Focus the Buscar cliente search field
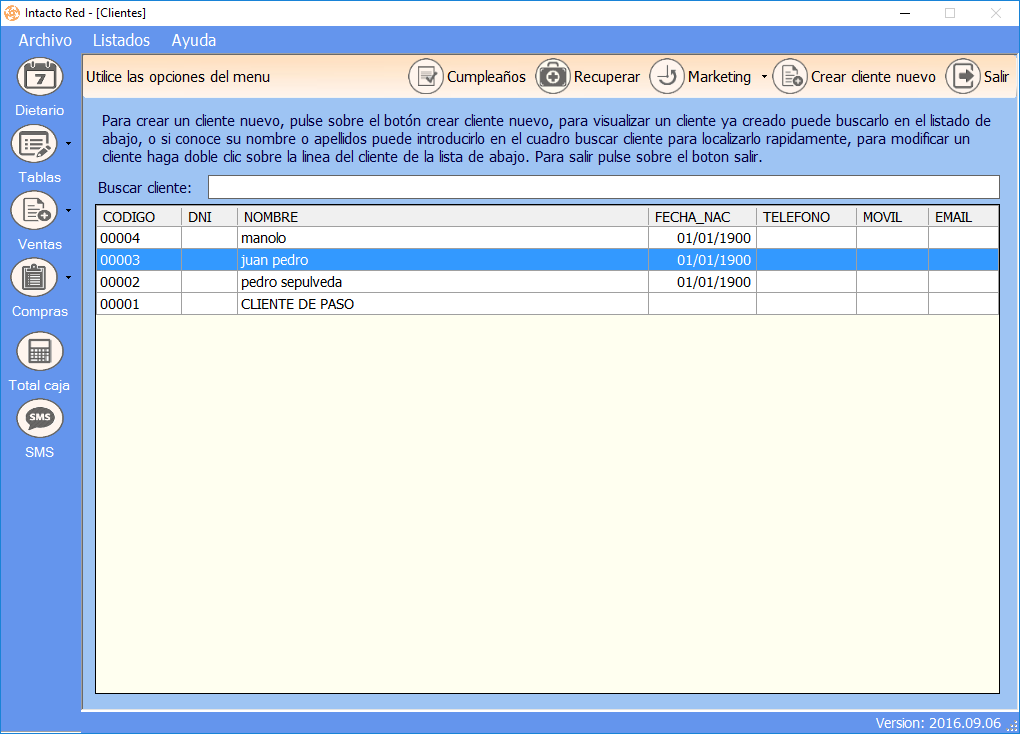 [x=603, y=187]
